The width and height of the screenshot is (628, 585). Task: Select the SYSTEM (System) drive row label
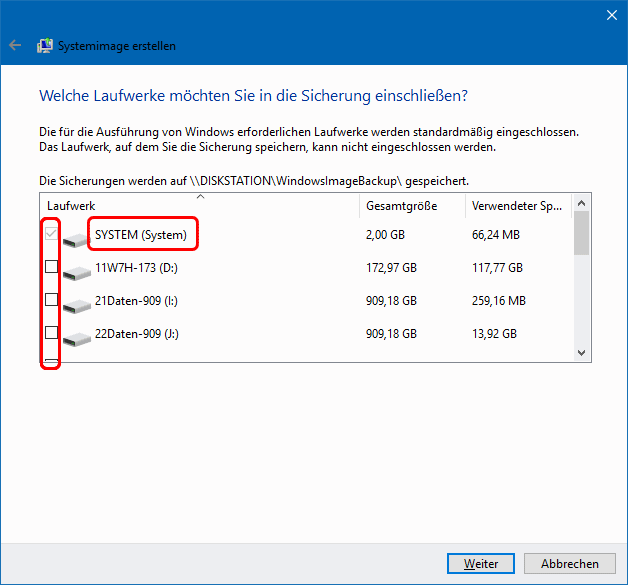(x=140, y=235)
